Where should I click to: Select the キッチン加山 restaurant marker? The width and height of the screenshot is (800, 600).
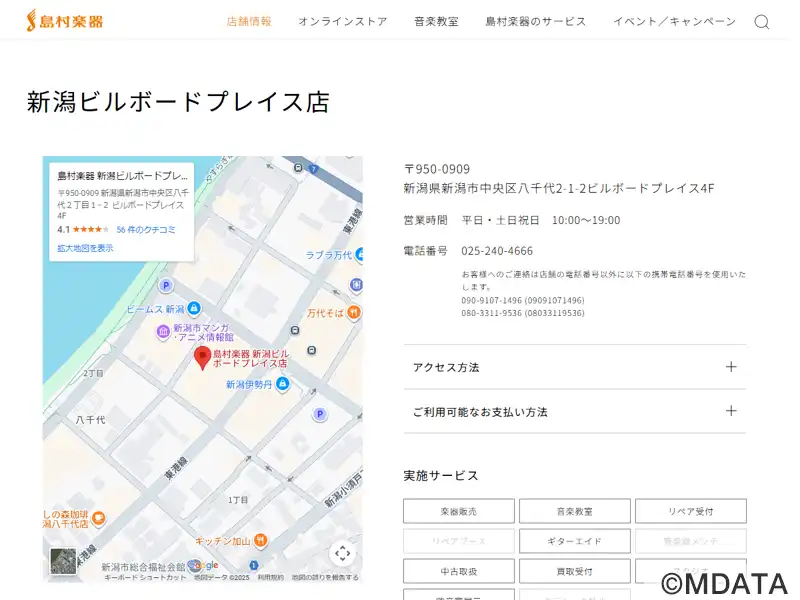tap(260, 540)
